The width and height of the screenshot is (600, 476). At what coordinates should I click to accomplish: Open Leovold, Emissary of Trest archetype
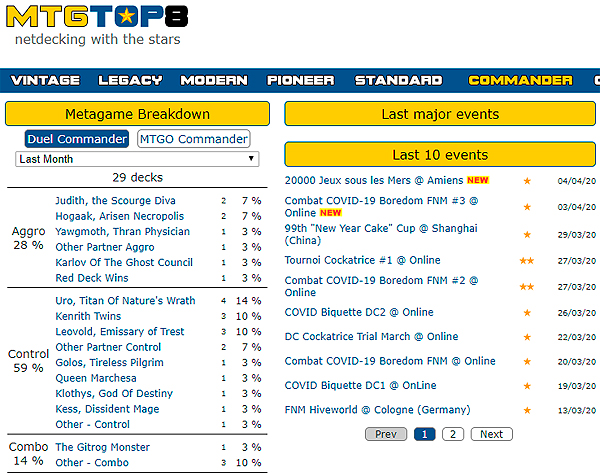[120, 331]
